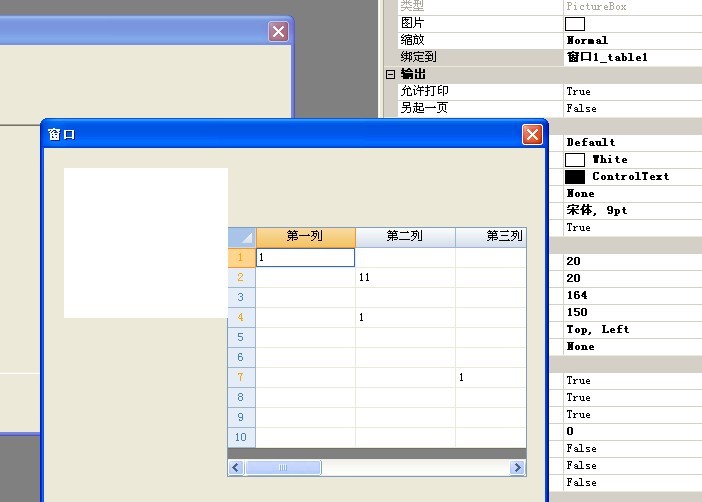The image size is (702, 502).
Task: Open the Top, Left anchor value
Action: coord(632,329)
